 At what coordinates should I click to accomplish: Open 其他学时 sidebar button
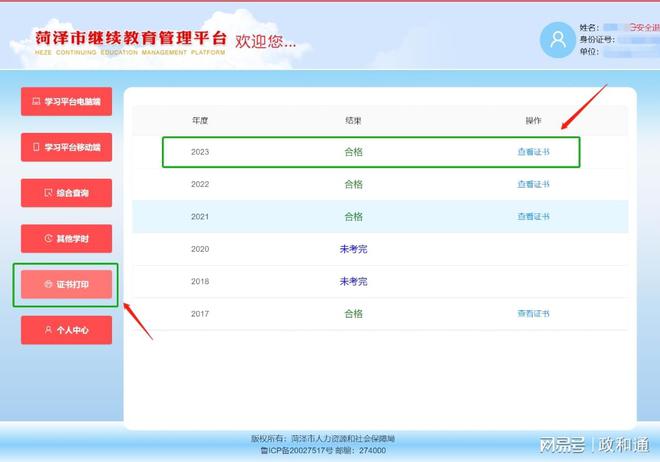[67, 239]
